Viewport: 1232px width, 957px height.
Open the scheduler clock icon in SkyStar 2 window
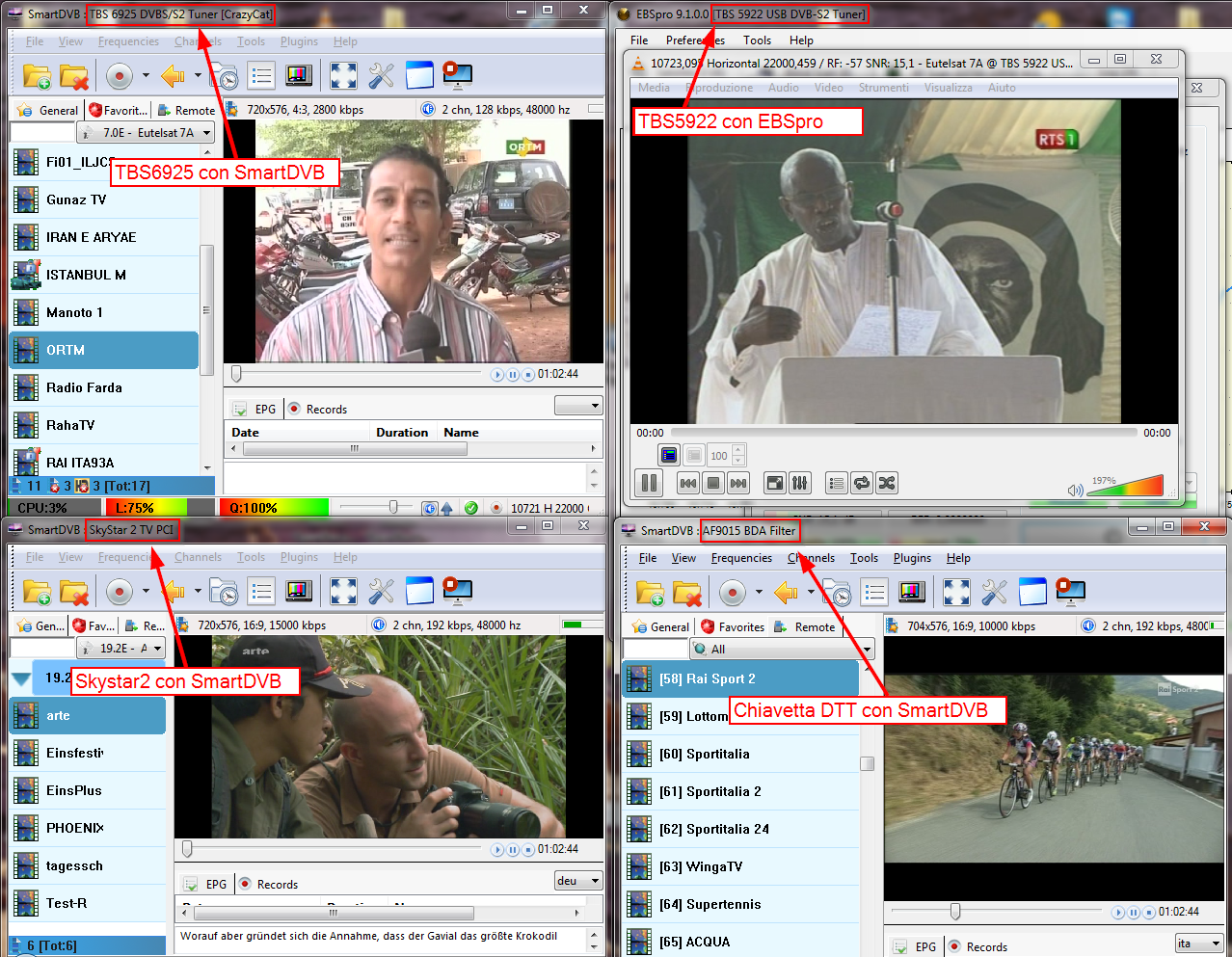tap(224, 591)
